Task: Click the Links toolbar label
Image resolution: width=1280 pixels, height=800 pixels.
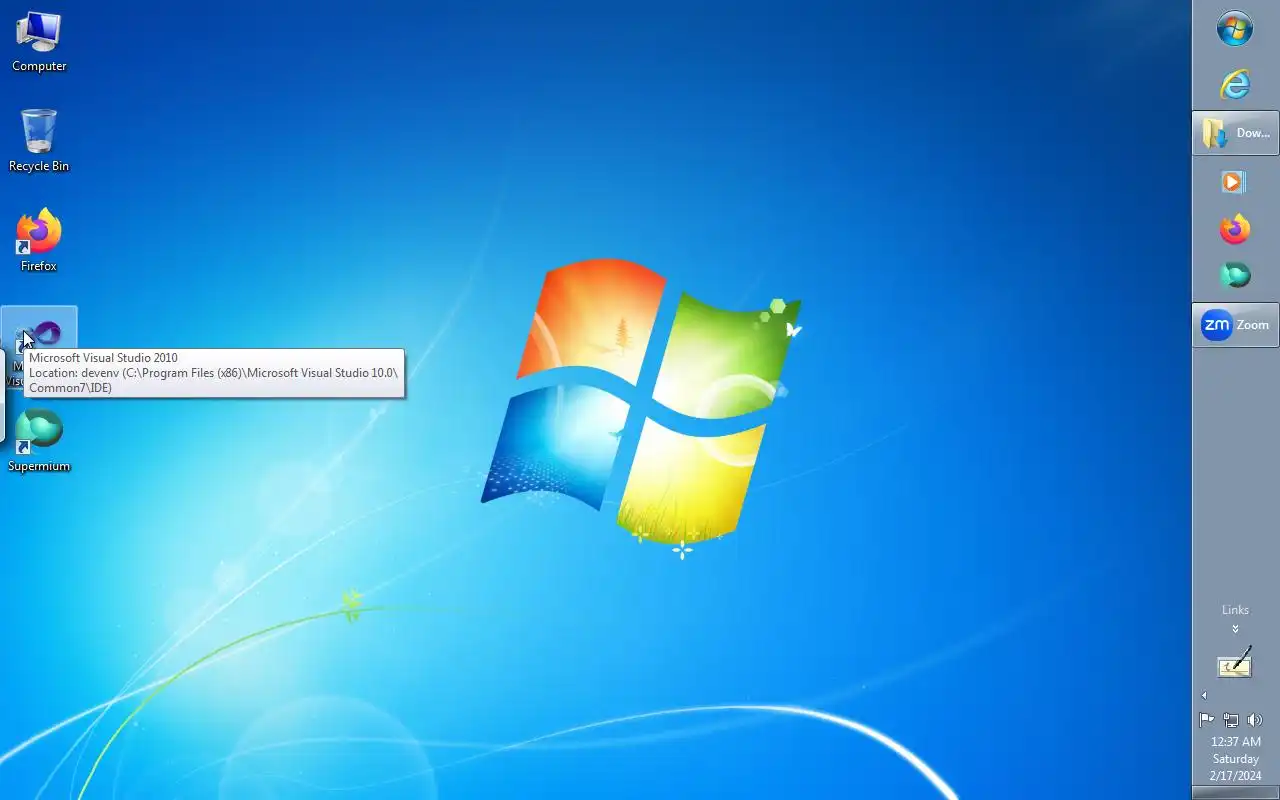Action: [x=1235, y=610]
